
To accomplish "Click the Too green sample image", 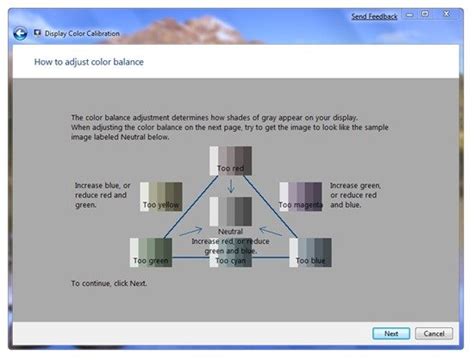I will tap(151, 252).
